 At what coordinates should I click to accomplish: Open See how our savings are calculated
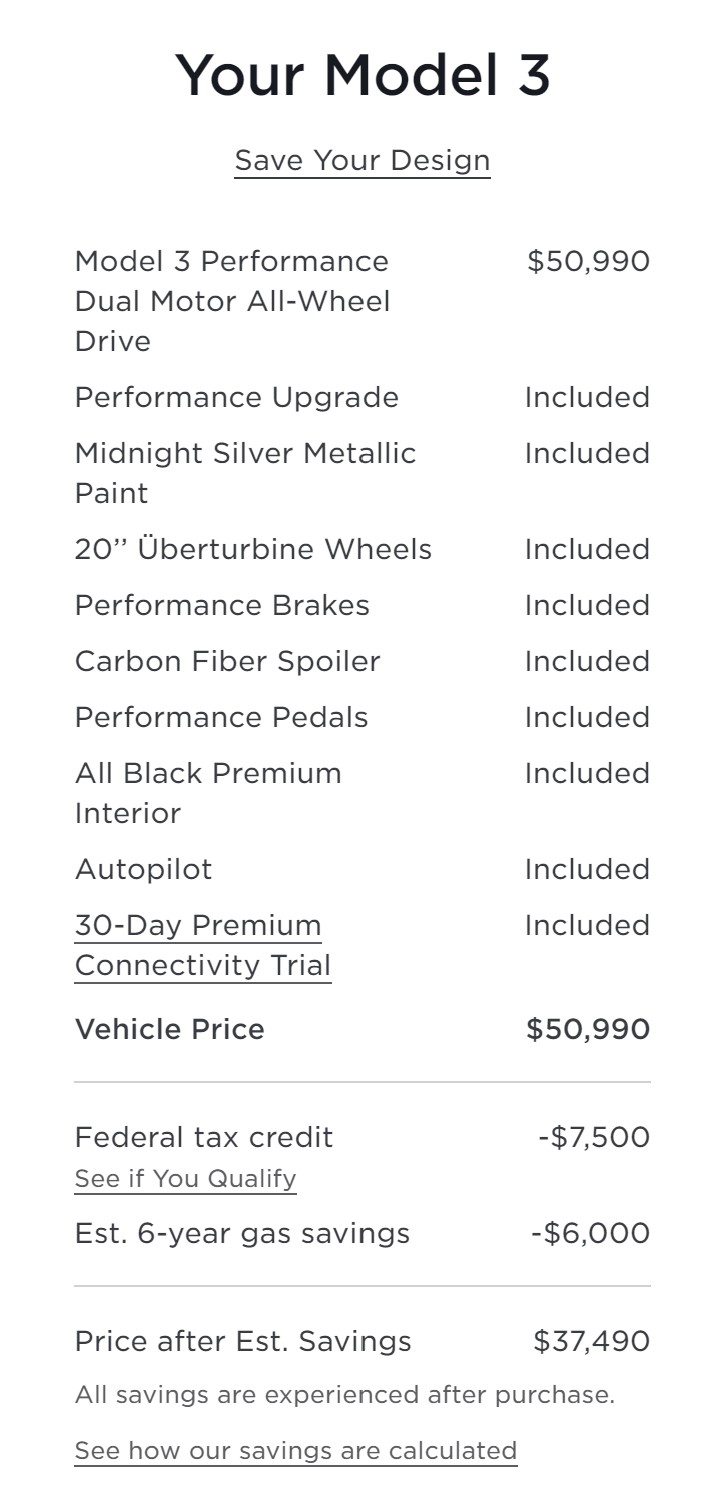(295, 1450)
